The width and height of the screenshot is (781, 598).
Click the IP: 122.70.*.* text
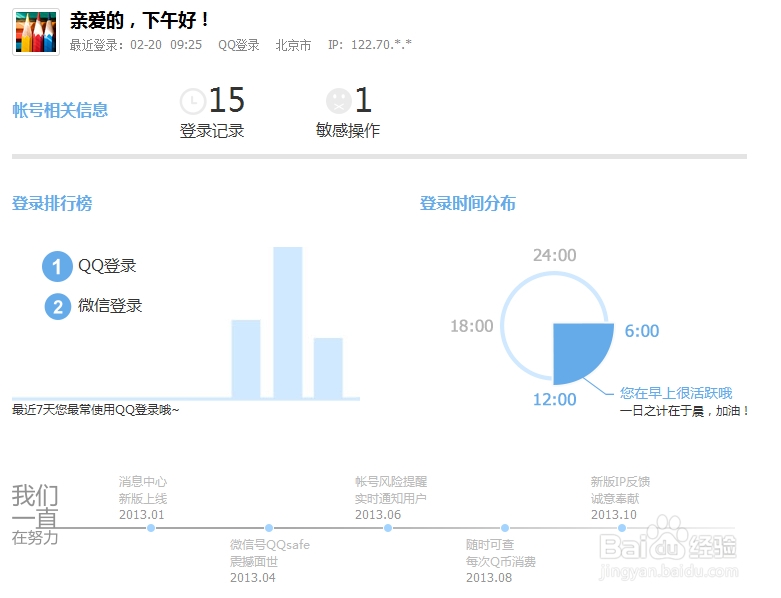pyautogui.click(x=370, y=45)
